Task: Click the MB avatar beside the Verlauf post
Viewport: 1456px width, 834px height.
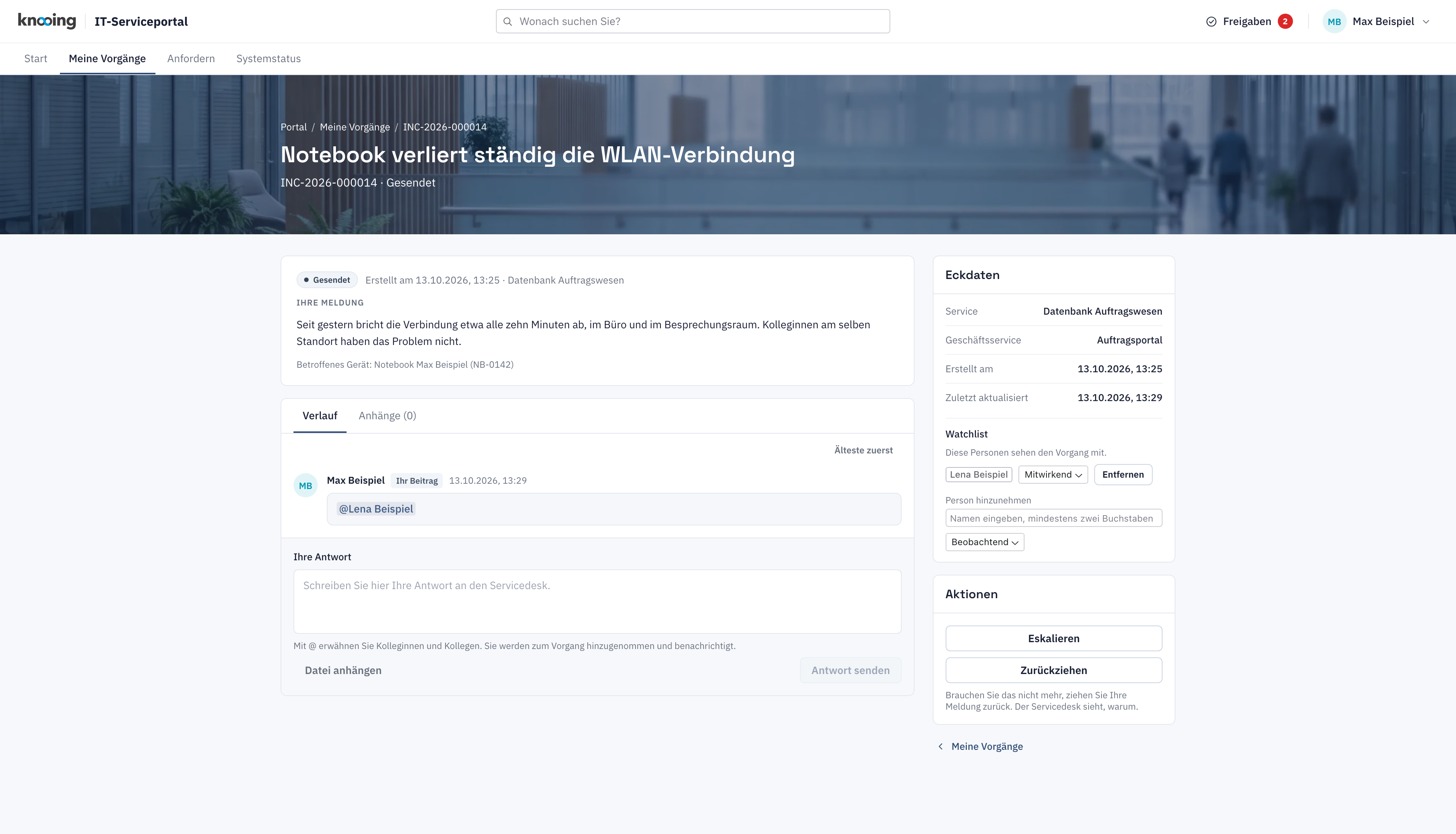Action: [x=305, y=485]
